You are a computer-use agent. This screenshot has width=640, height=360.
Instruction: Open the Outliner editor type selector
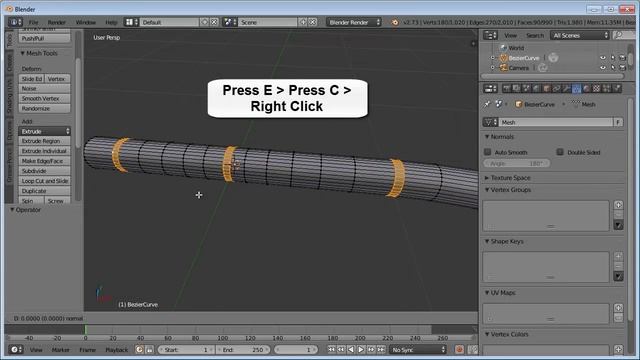(x=490, y=36)
